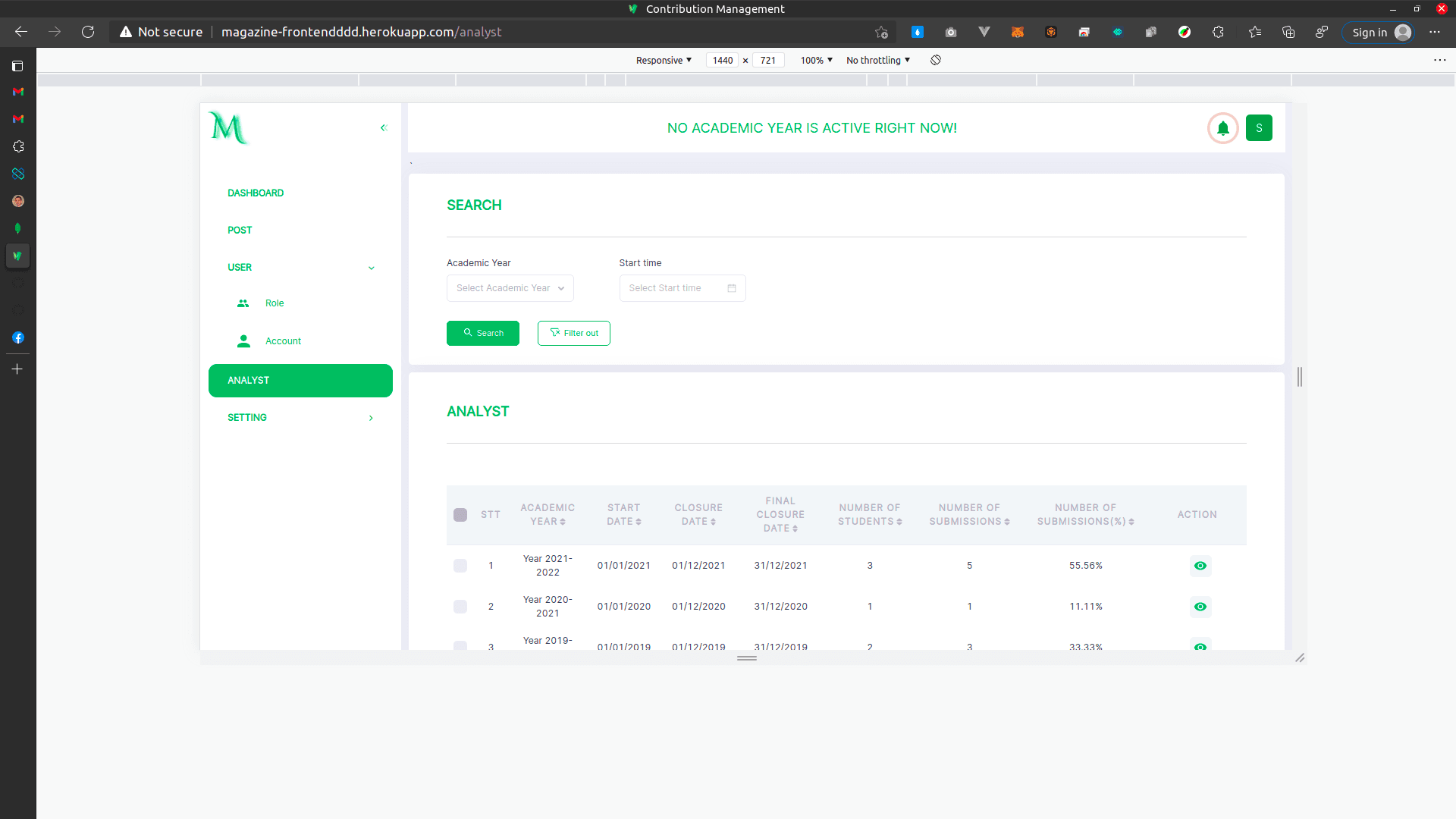1456x819 pixels.
Task: Click the Facebook icon in the sidebar dock
Action: (x=18, y=337)
